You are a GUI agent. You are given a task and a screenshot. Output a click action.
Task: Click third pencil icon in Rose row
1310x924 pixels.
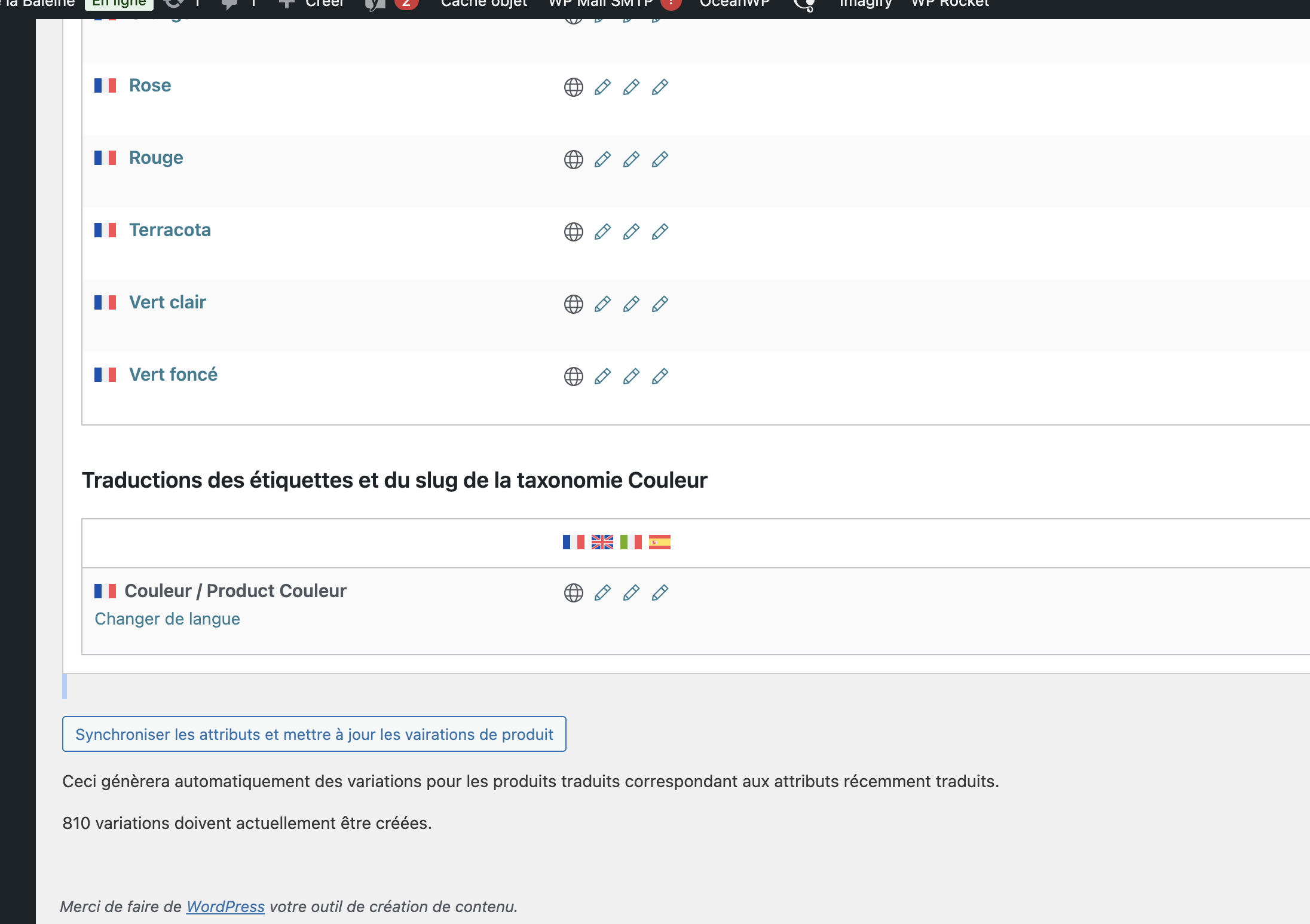click(660, 87)
